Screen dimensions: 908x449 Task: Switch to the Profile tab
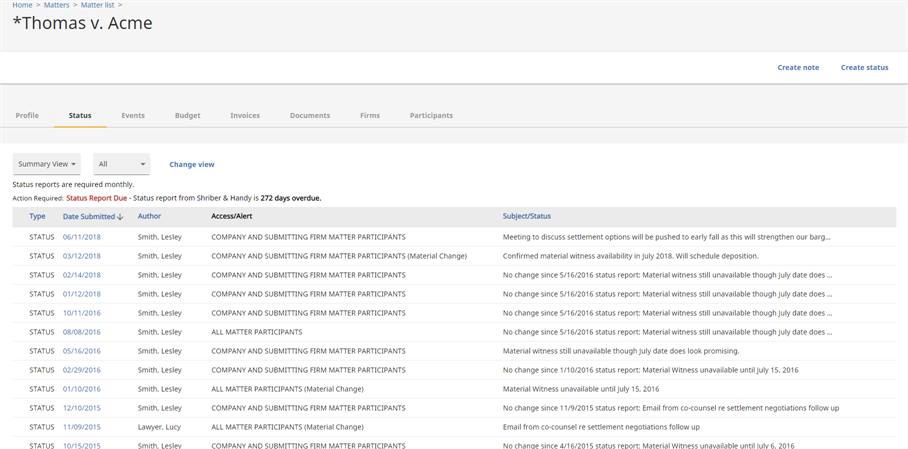[27, 116]
